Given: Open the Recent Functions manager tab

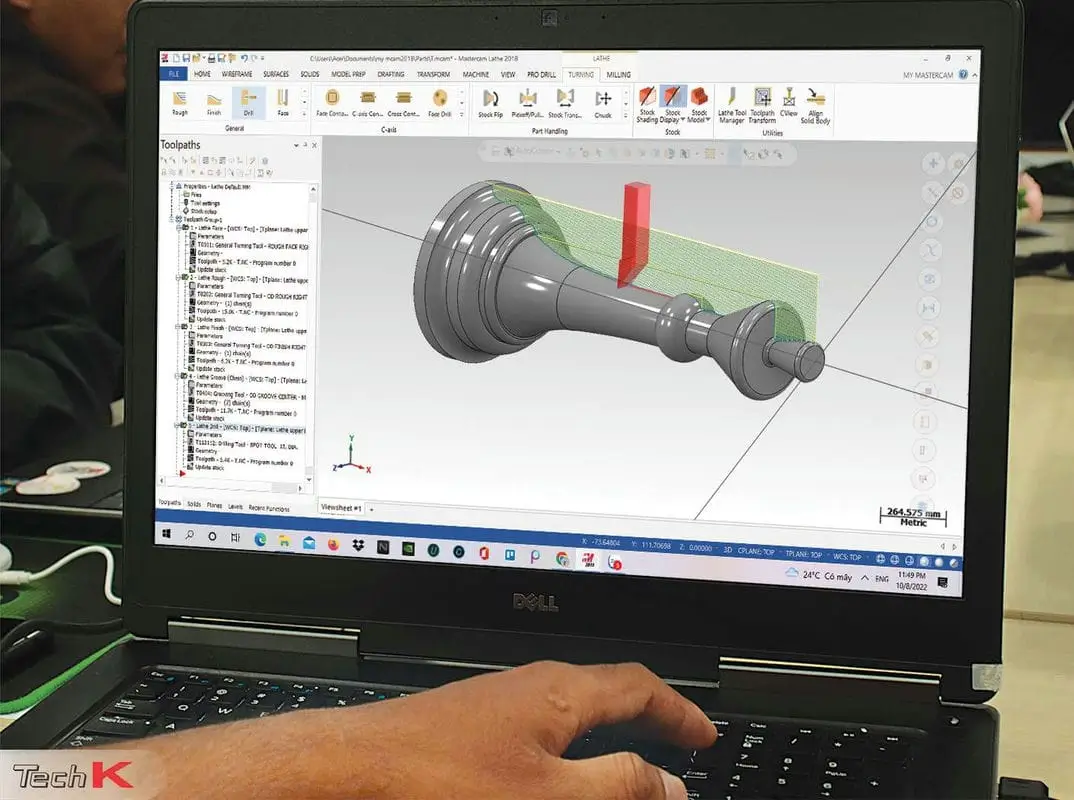Looking at the screenshot, I should pyautogui.click(x=268, y=508).
